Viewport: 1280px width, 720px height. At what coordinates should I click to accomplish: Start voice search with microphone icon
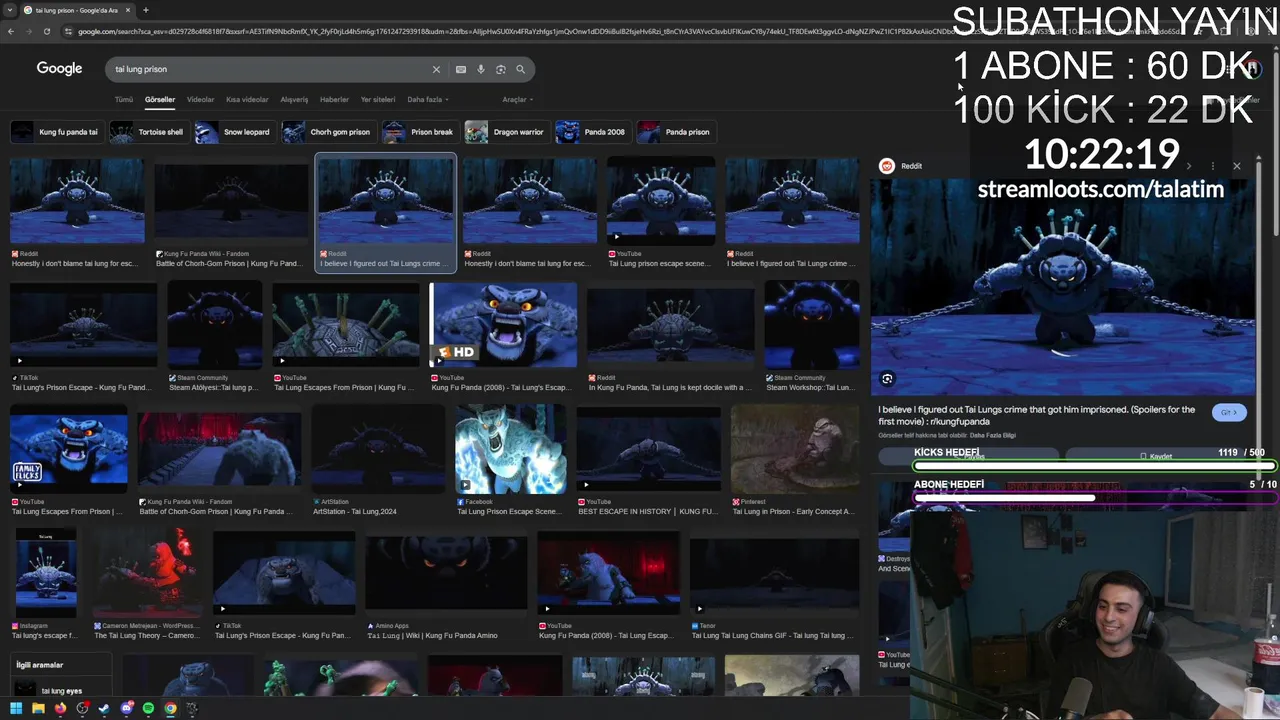coord(481,69)
